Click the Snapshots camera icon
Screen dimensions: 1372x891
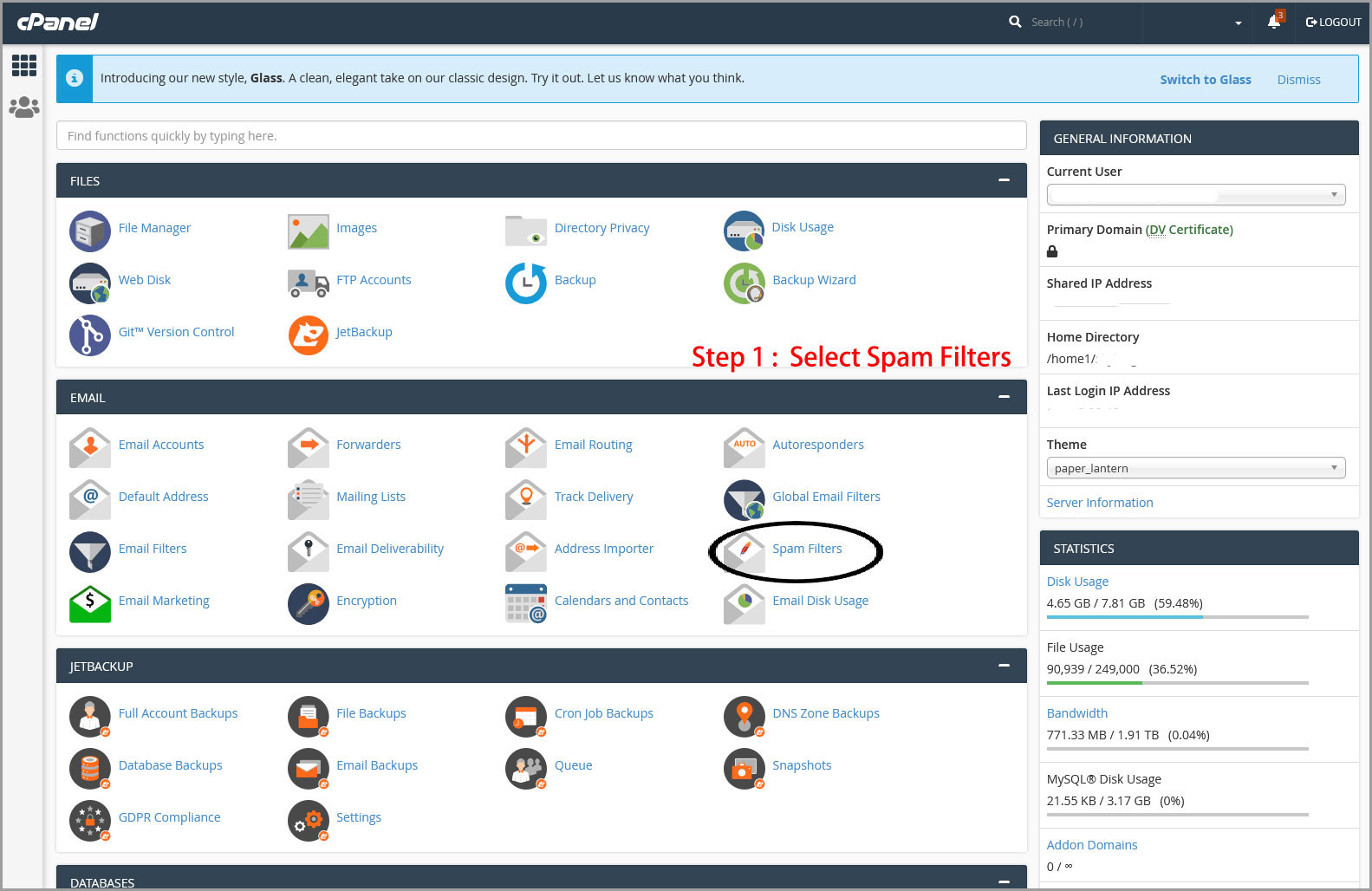coord(745,769)
